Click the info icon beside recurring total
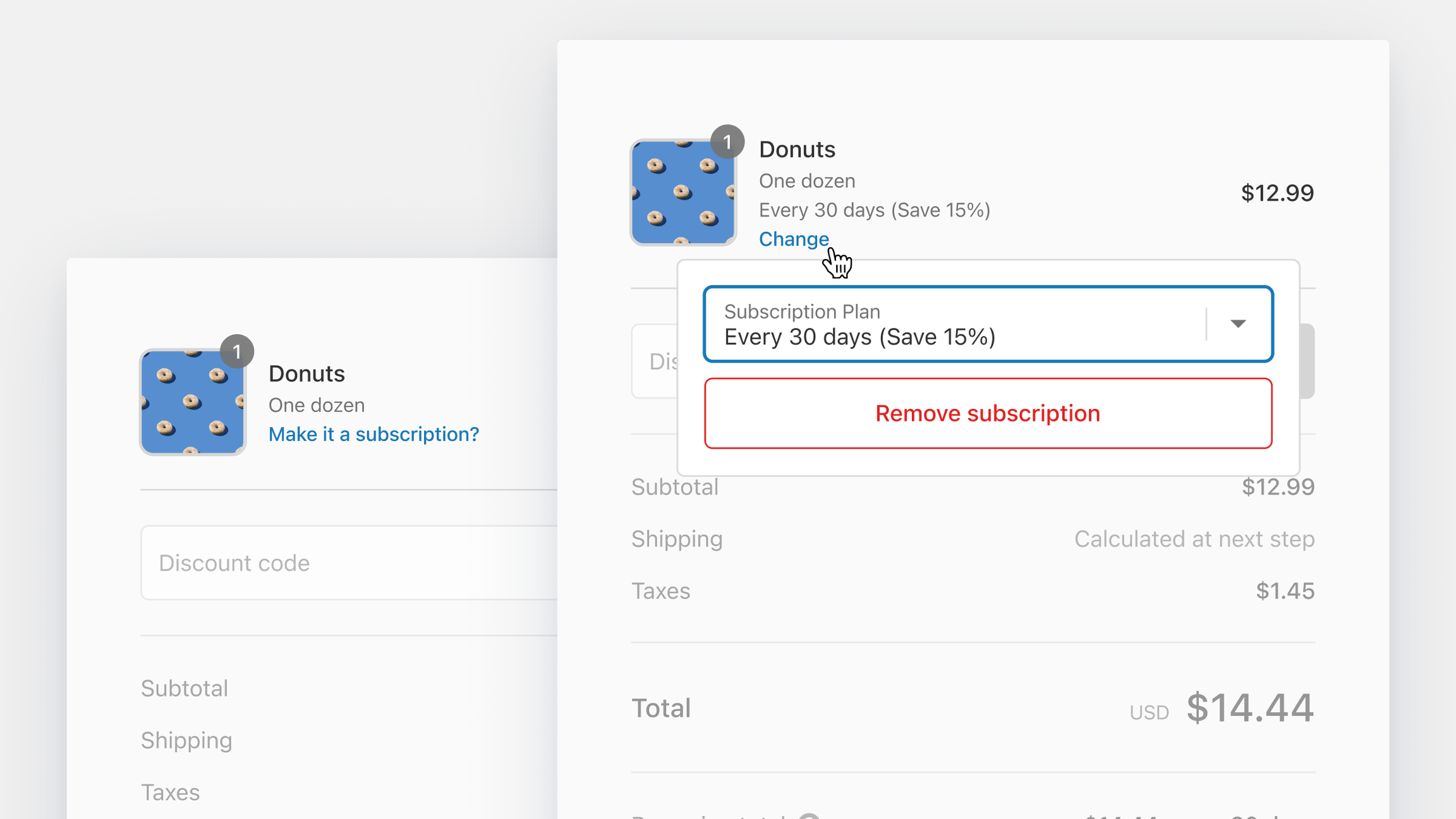 click(x=809, y=816)
